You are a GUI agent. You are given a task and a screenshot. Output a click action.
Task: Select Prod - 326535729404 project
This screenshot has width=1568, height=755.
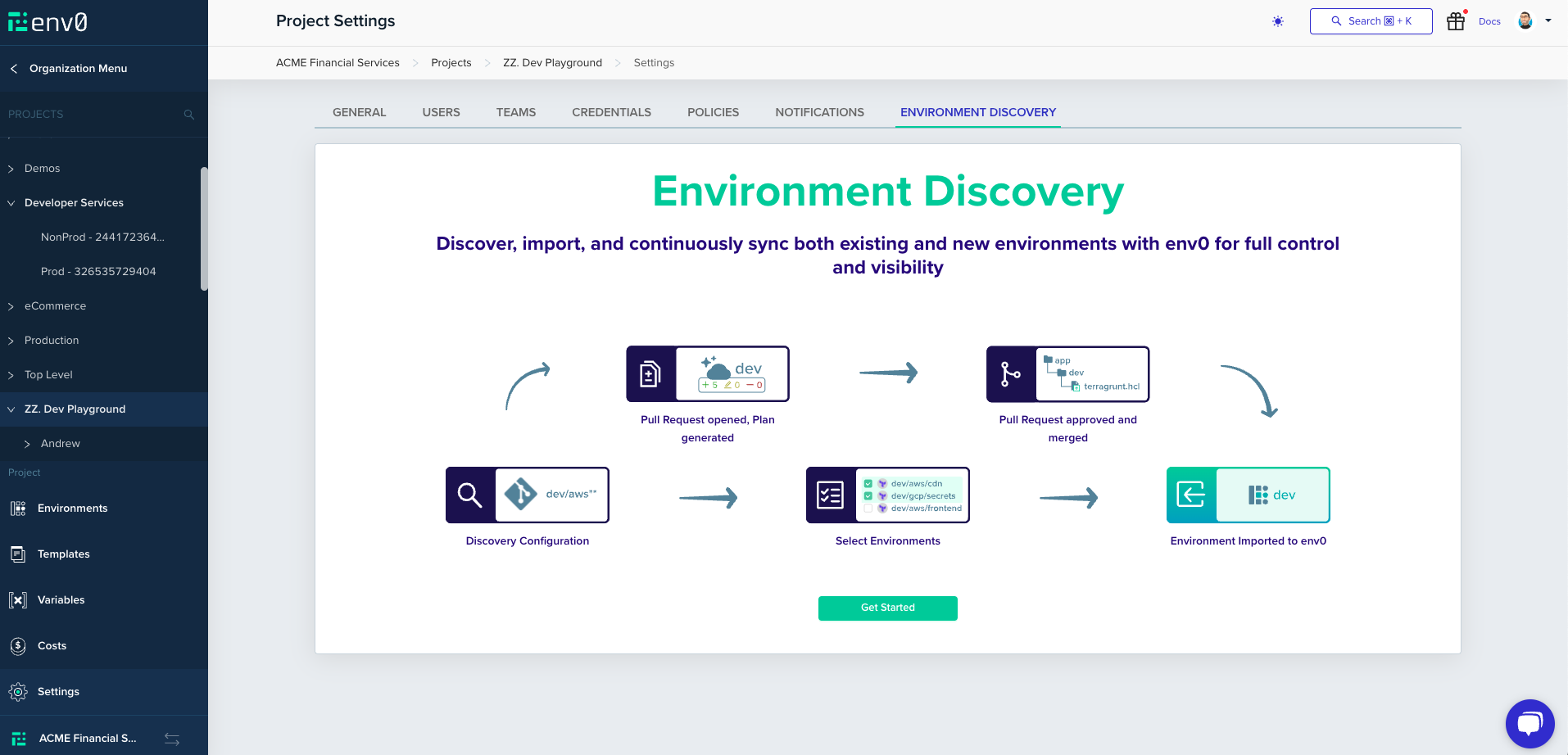pos(98,272)
